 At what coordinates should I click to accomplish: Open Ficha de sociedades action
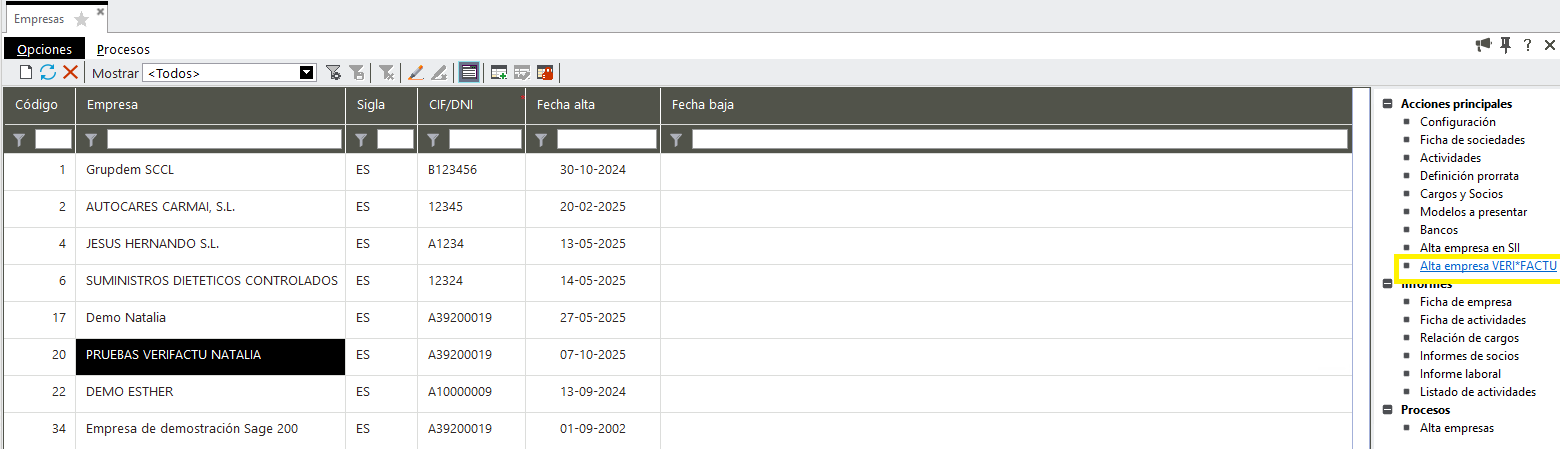(x=1472, y=140)
